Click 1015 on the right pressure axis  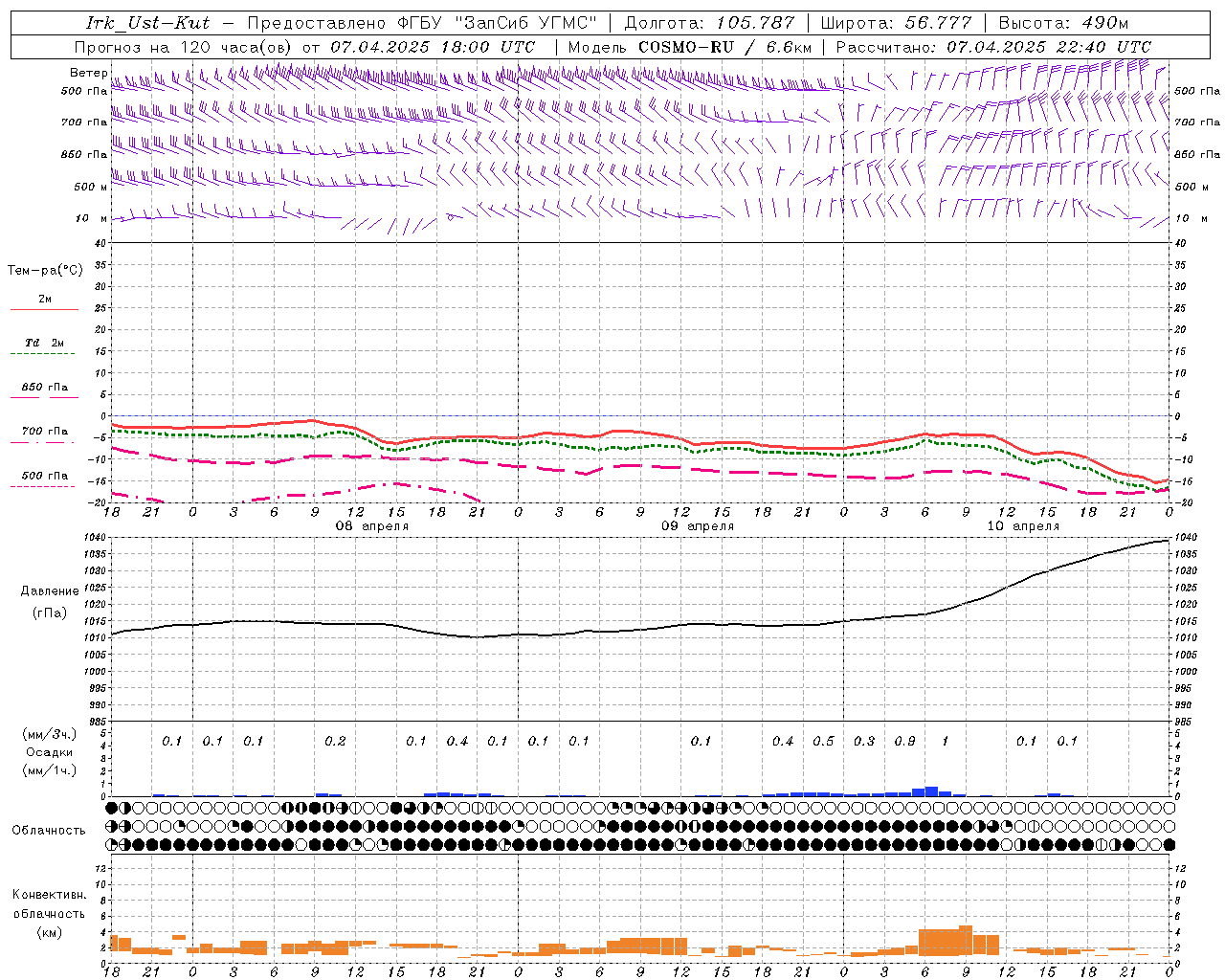(x=1186, y=621)
